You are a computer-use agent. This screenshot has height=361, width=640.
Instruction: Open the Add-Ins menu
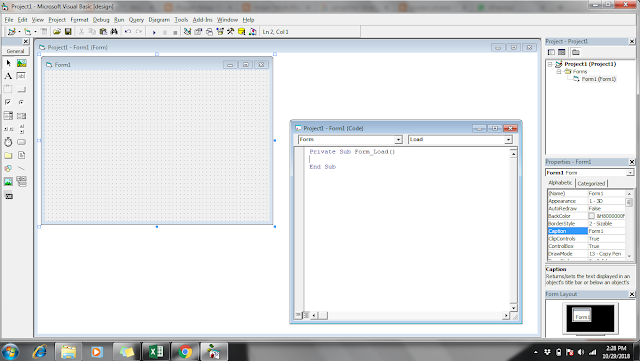(x=202, y=20)
